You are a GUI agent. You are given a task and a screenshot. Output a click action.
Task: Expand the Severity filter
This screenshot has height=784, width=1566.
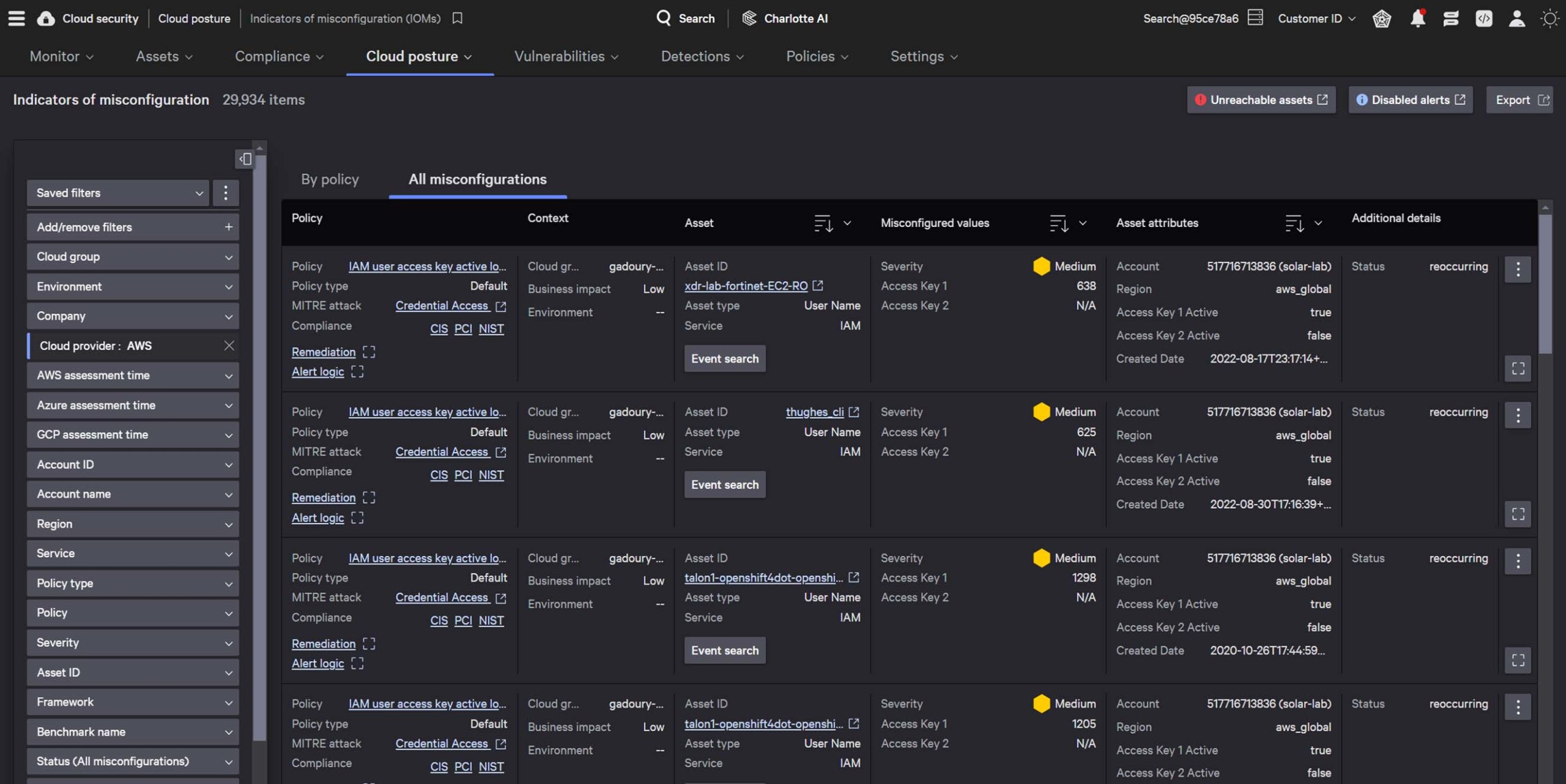(133, 643)
